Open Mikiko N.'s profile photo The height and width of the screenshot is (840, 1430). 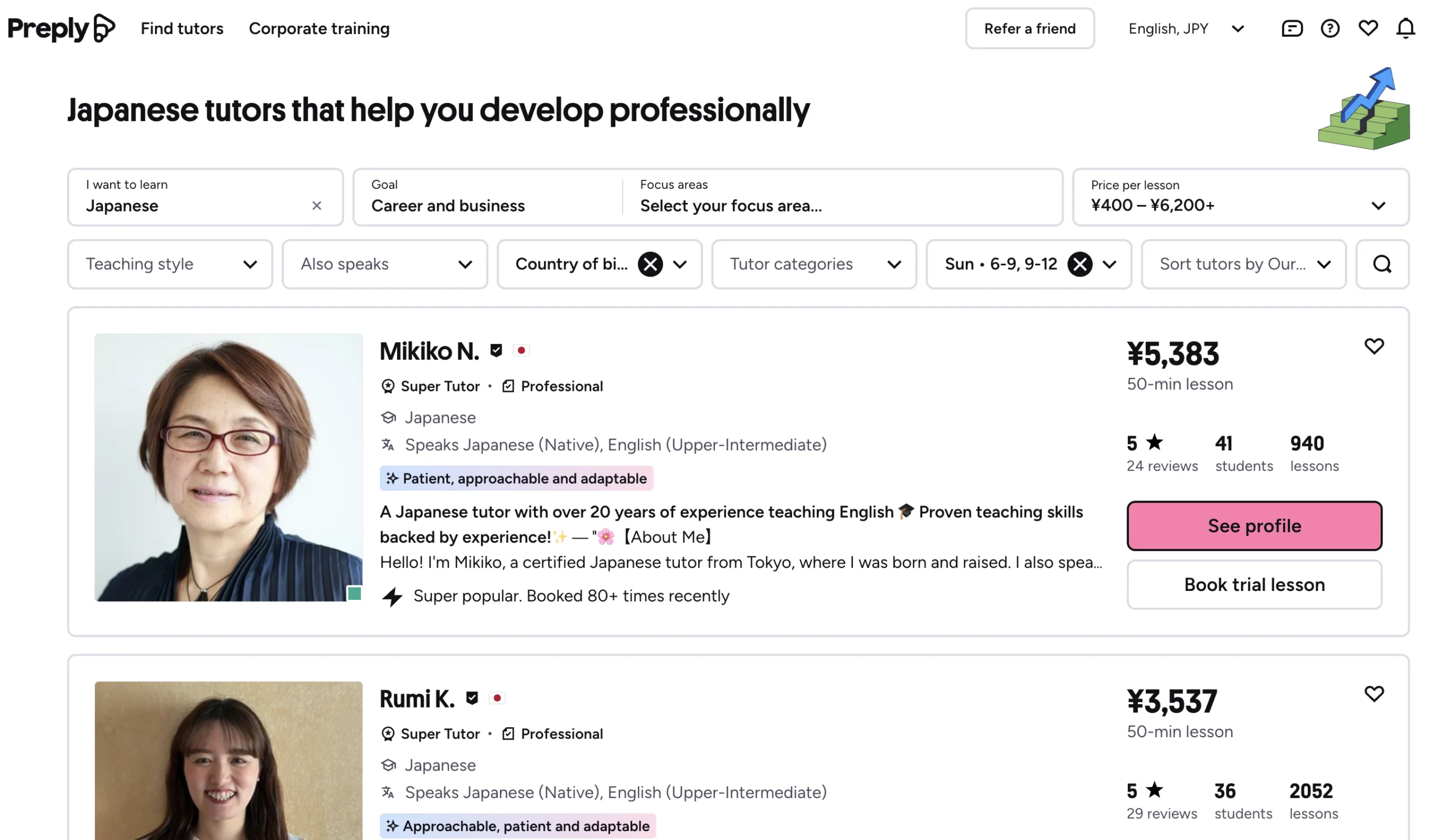(x=228, y=467)
